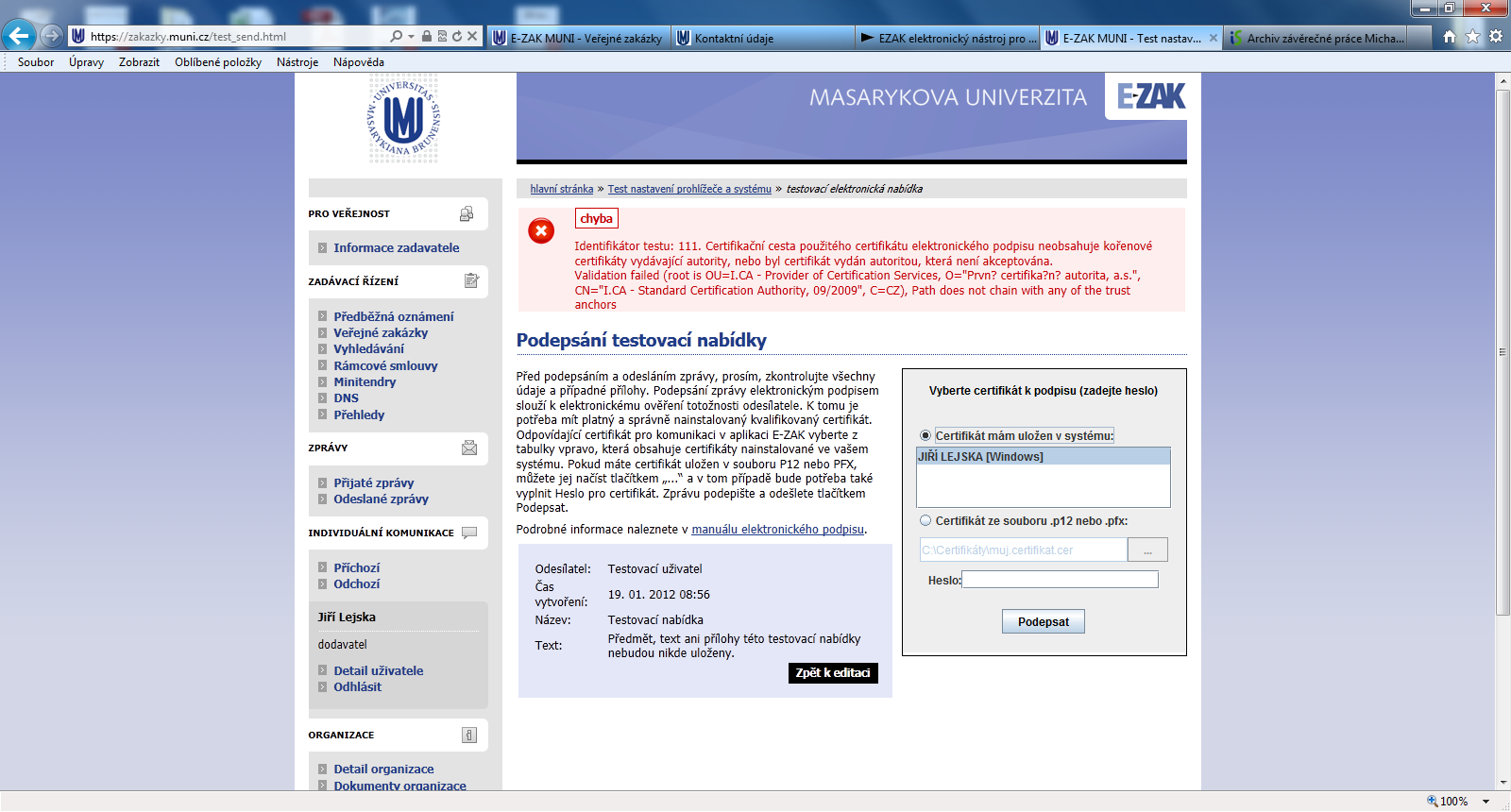Select 'Certifikát ze souboru .p12 nebo .pfx' radio
This screenshot has width=1511, height=812.
tap(925, 520)
